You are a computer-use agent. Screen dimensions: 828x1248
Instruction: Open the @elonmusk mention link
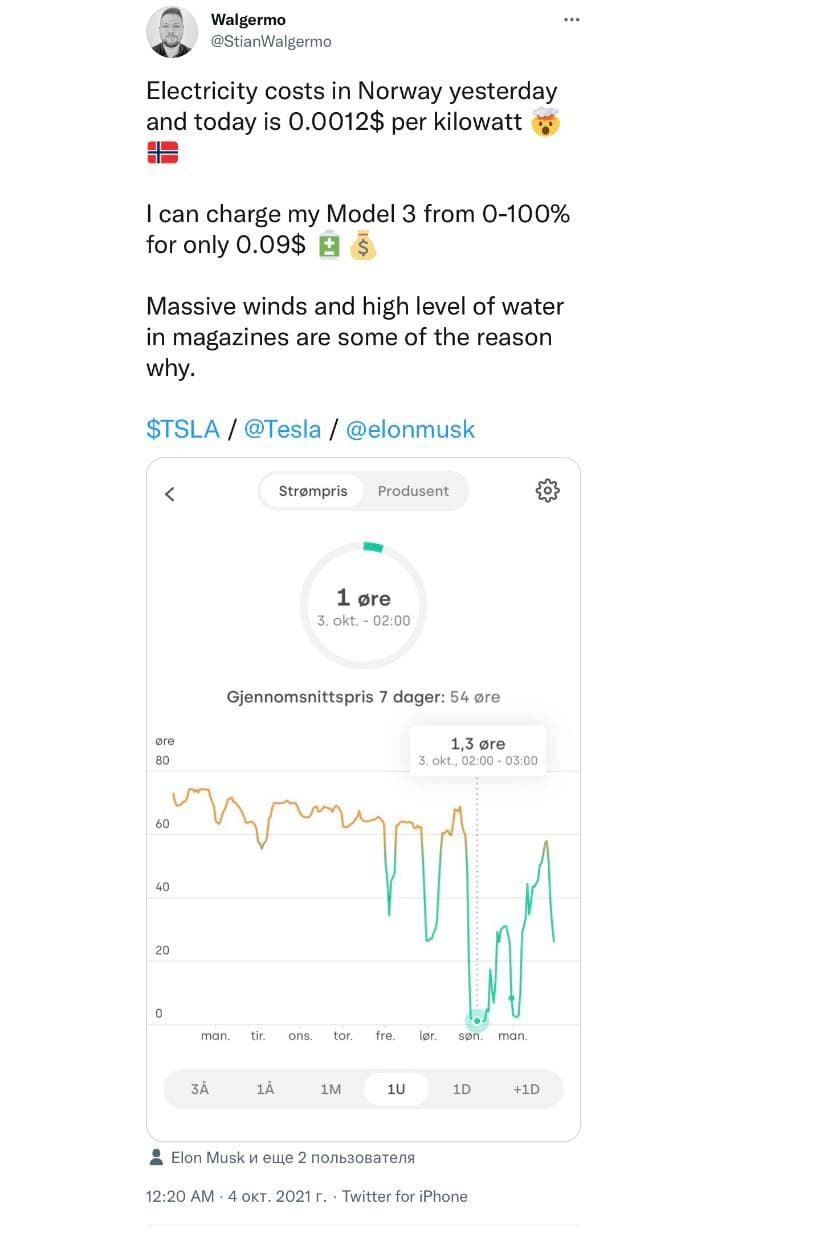[x=410, y=430]
